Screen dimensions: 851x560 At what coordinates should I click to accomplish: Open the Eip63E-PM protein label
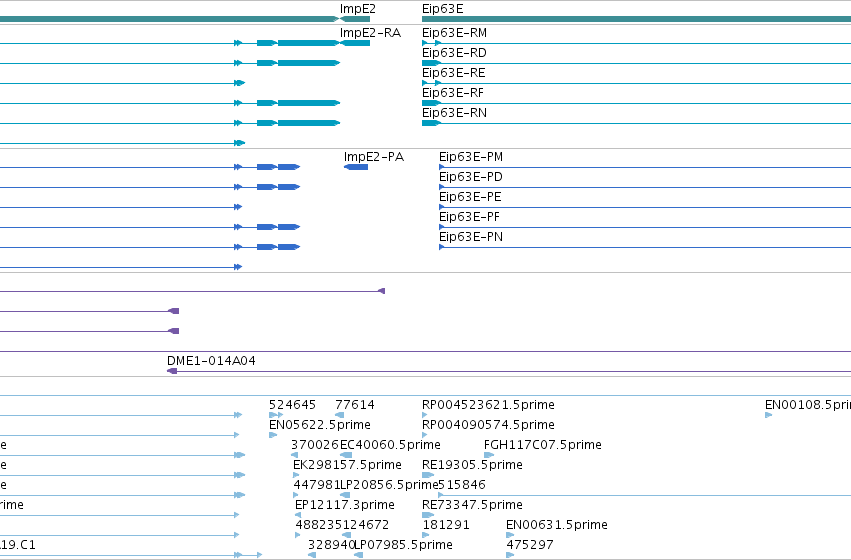click(x=471, y=157)
